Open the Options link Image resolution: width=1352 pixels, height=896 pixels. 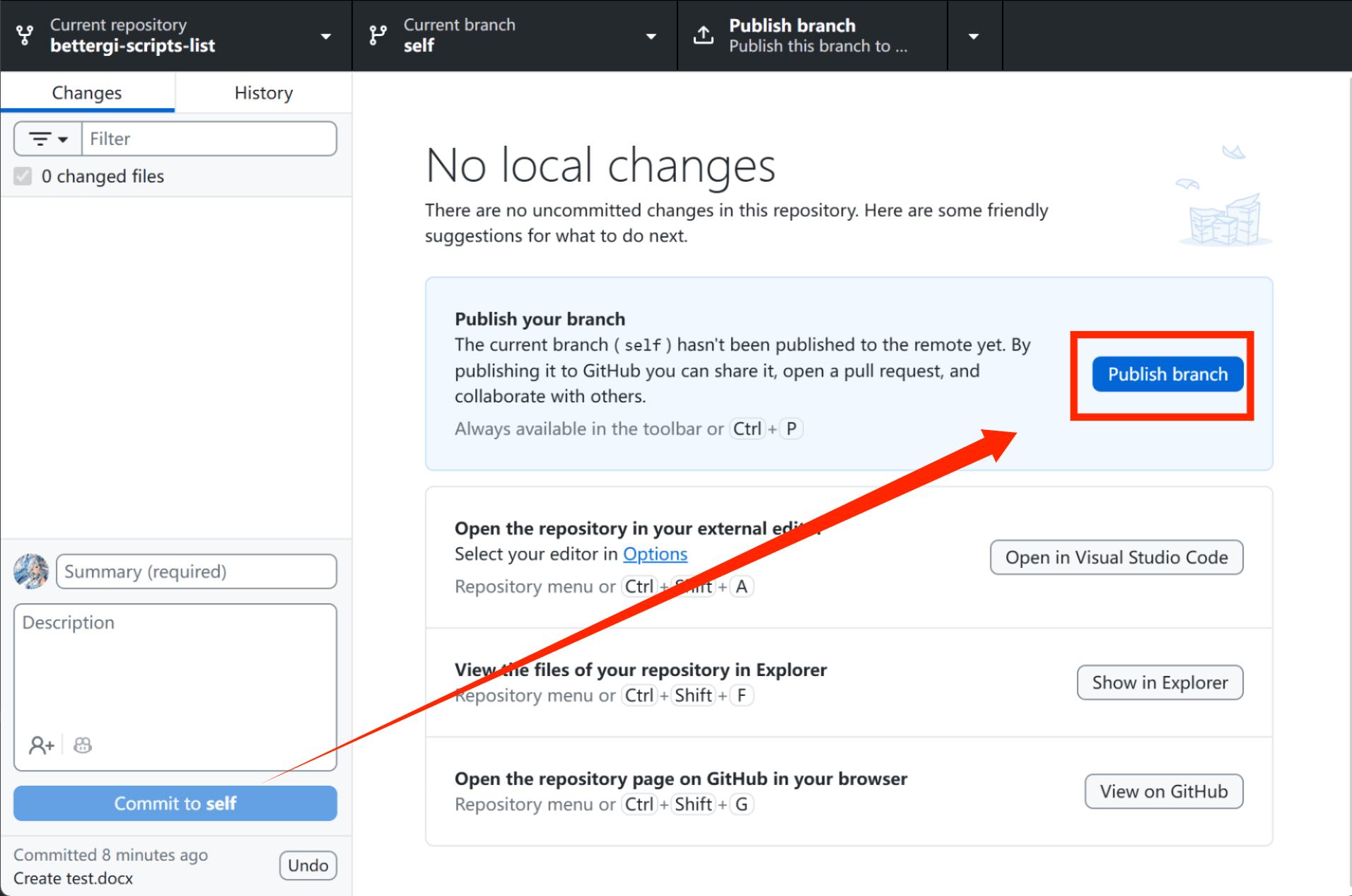point(655,554)
